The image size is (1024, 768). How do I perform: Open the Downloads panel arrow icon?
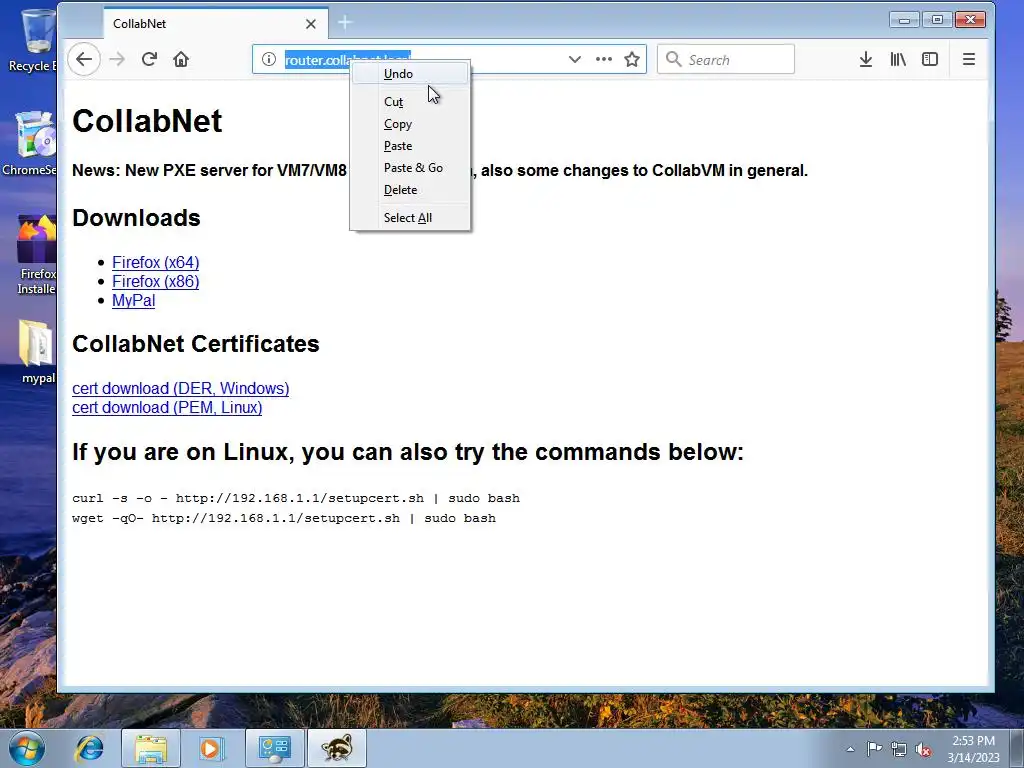865,59
